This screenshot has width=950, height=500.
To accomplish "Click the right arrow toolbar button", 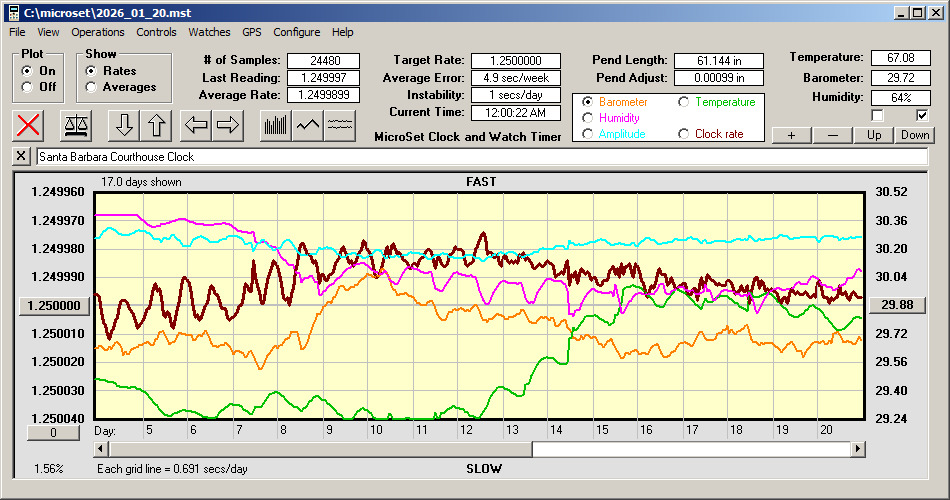I will [227, 125].
